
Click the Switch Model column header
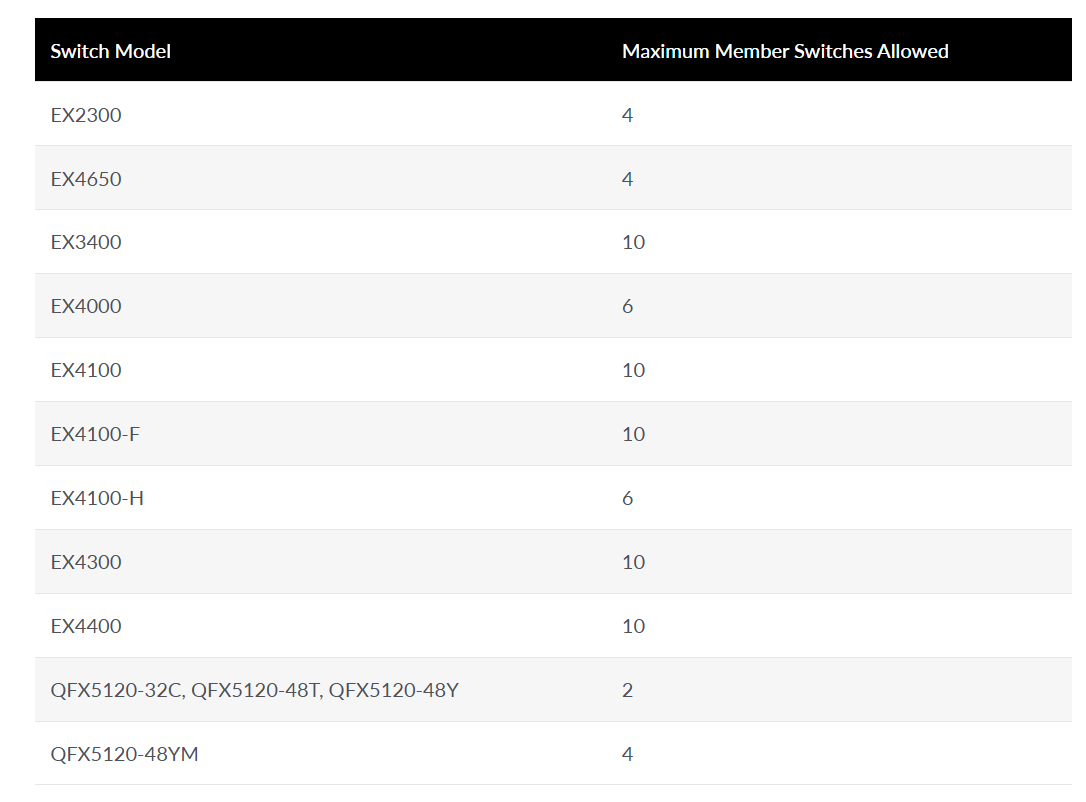pos(110,51)
